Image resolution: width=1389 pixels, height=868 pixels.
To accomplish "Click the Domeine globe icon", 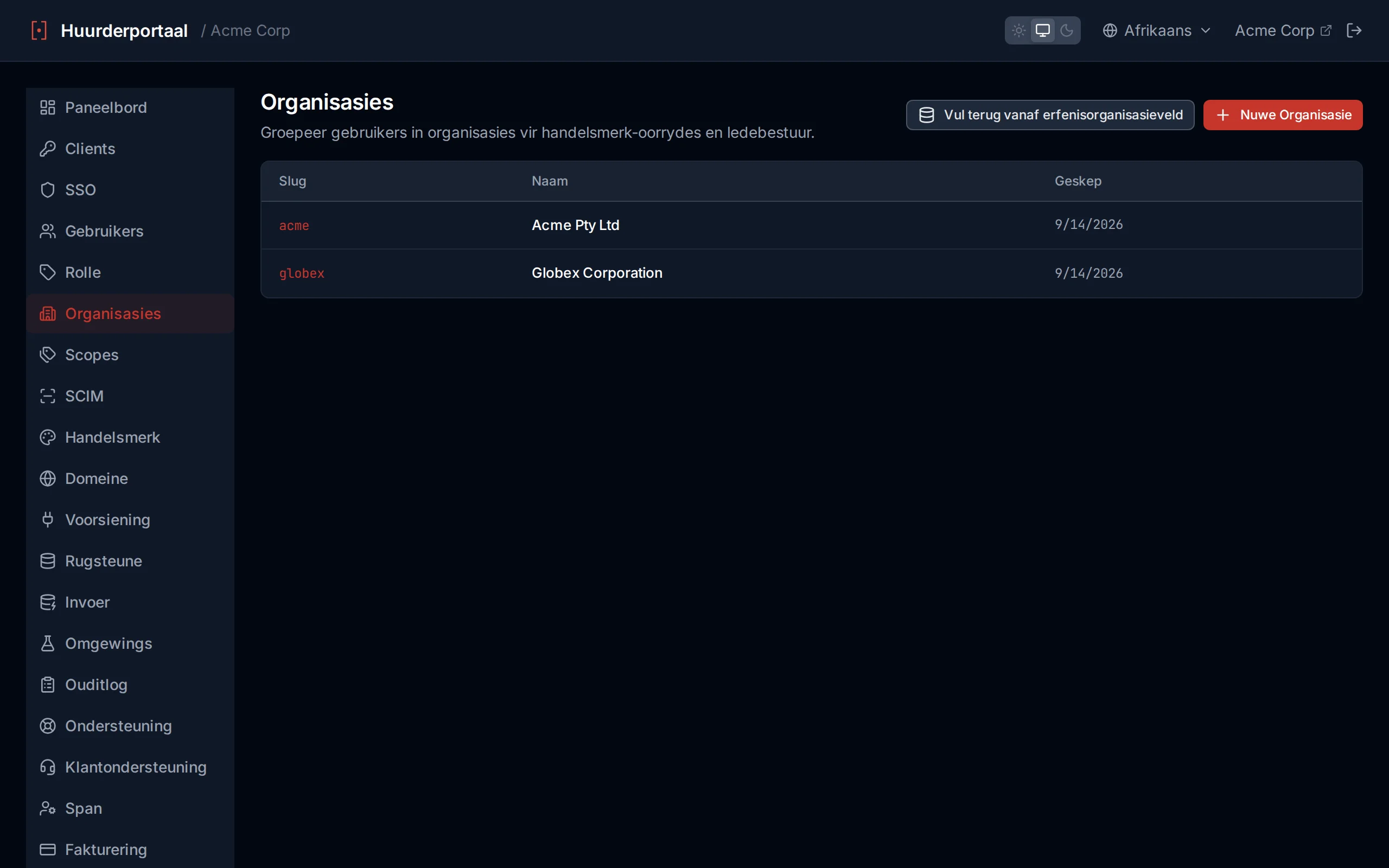I will pyautogui.click(x=48, y=479).
